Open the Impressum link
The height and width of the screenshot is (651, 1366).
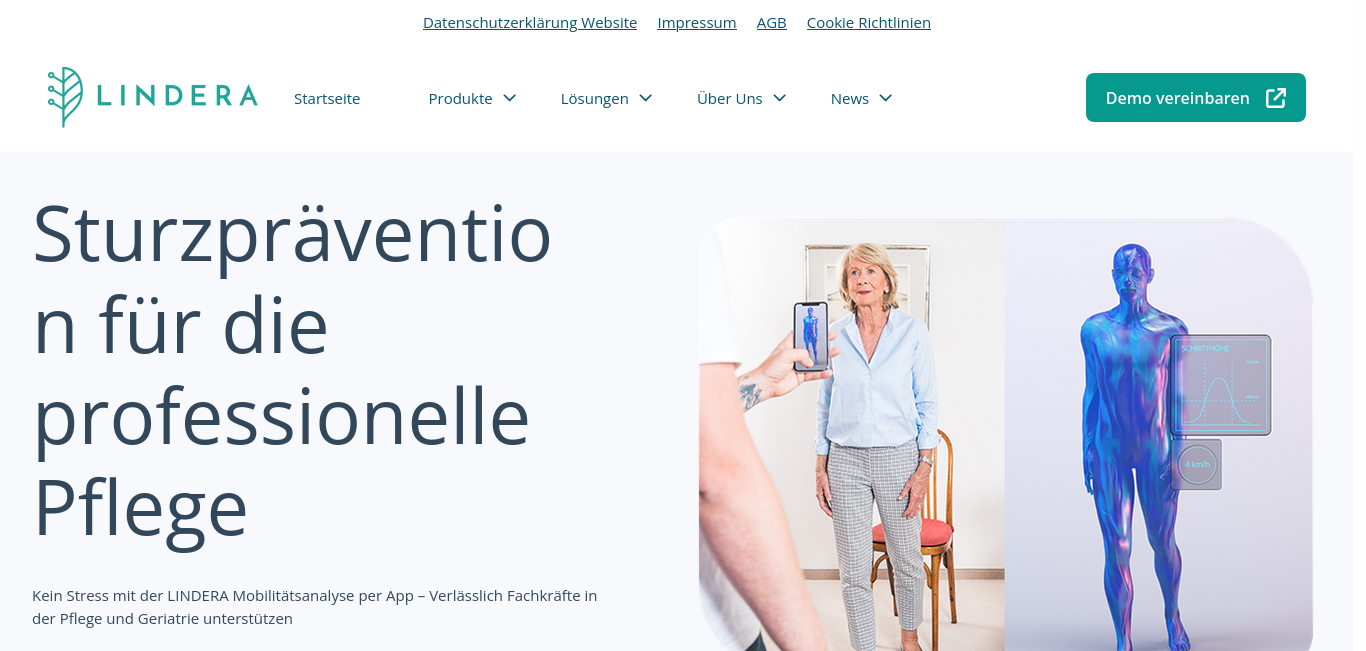[697, 22]
